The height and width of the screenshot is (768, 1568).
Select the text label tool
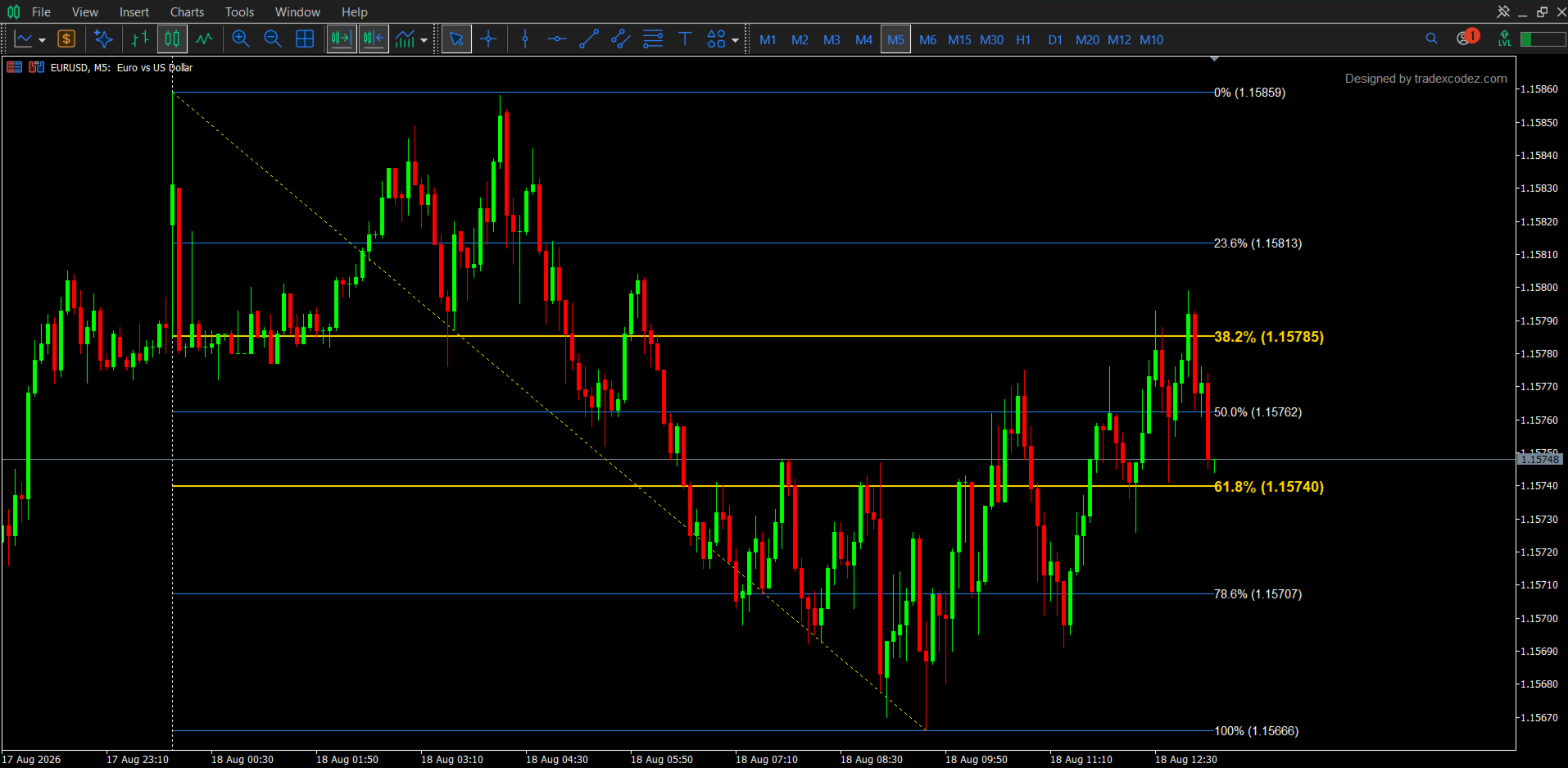click(x=685, y=39)
